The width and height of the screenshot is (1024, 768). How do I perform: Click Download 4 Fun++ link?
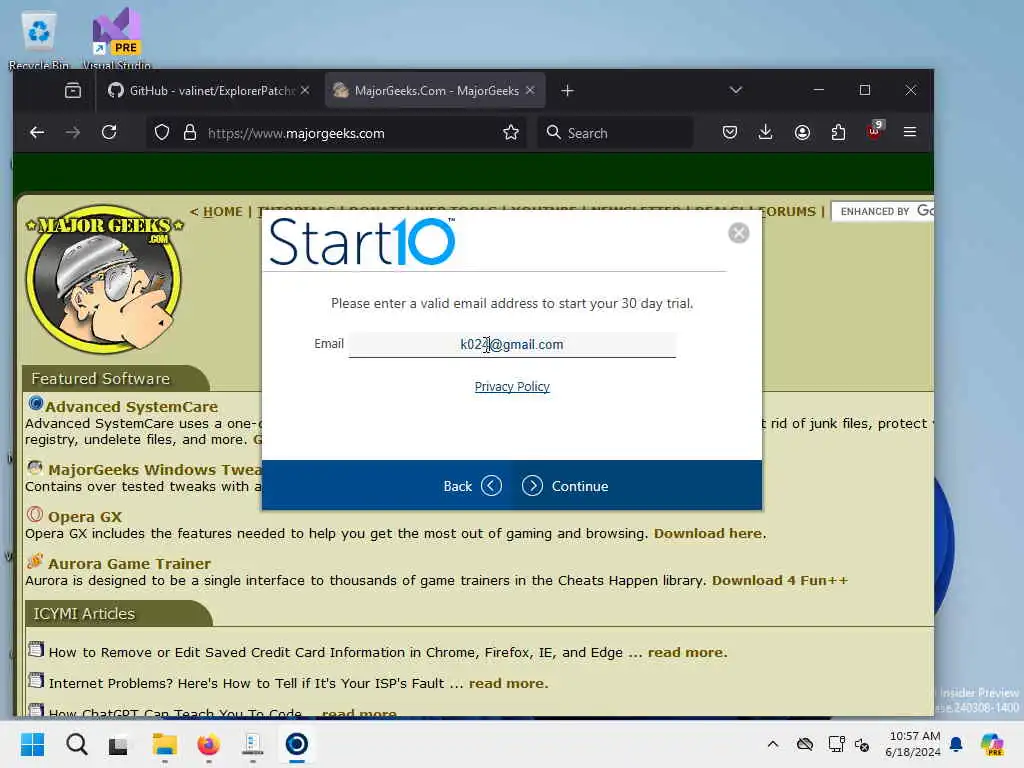coord(780,581)
